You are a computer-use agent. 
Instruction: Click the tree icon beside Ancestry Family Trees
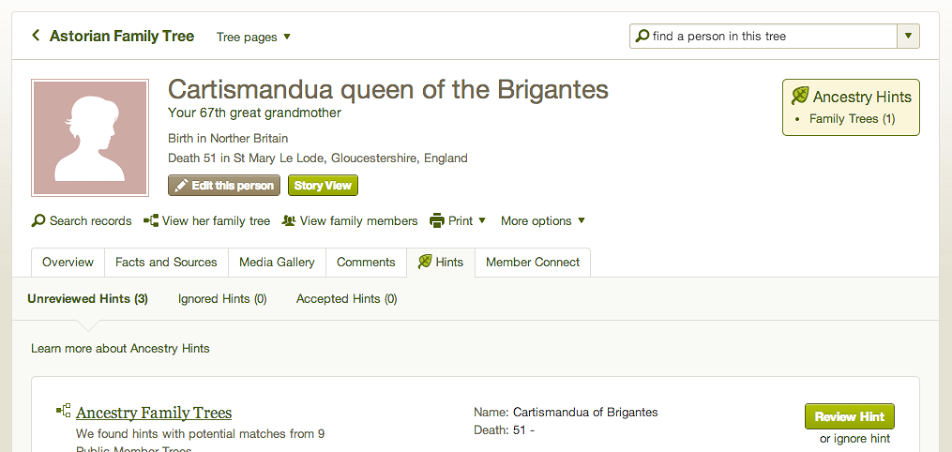[x=63, y=411]
